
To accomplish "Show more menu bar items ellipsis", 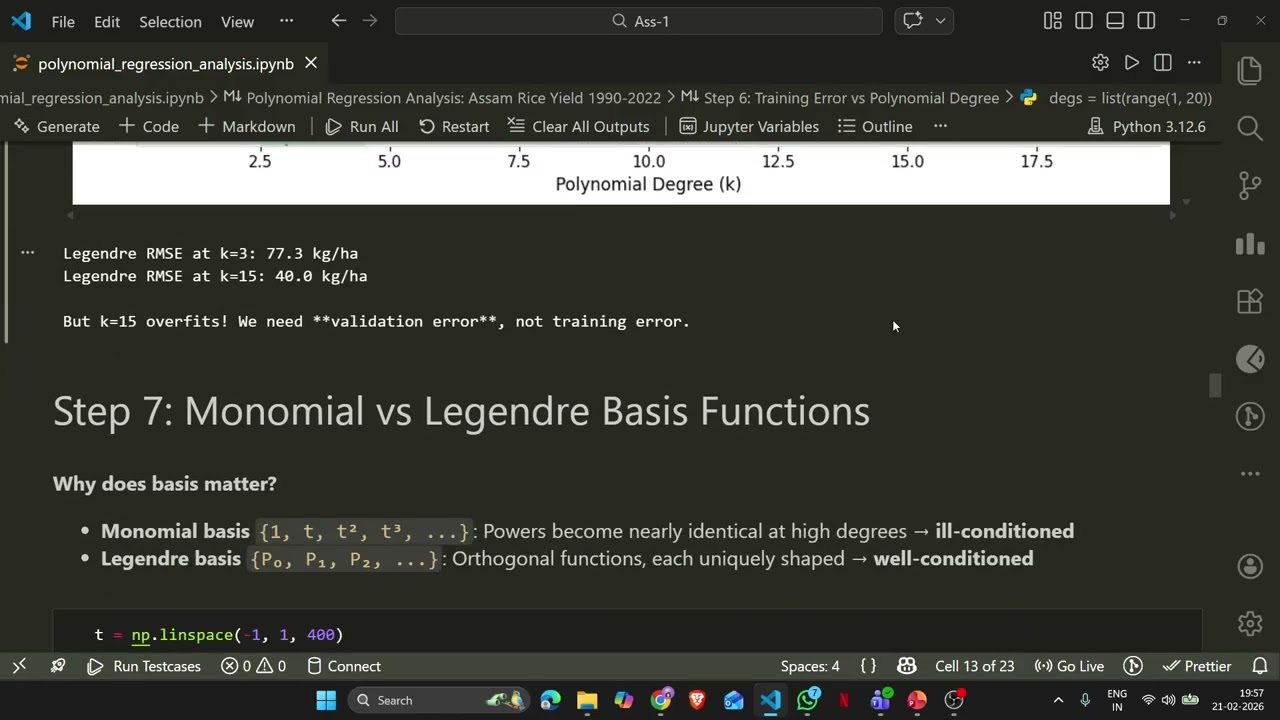I will (x=287, y=21).
